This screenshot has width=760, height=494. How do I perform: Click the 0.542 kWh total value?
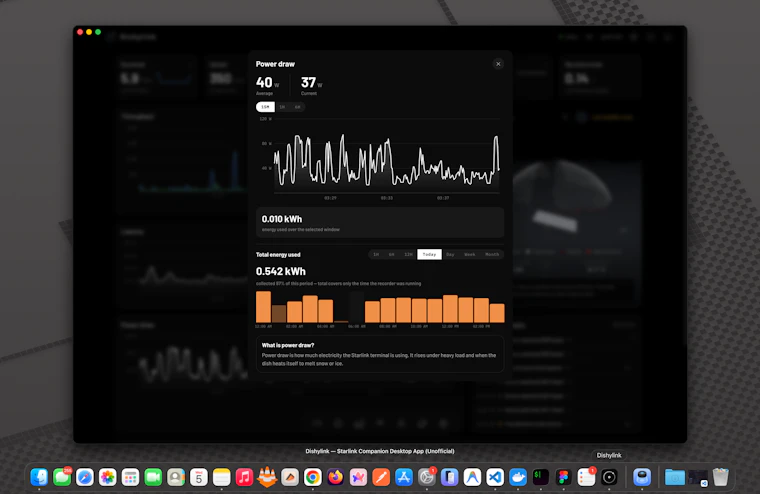(x=281, y=271)
